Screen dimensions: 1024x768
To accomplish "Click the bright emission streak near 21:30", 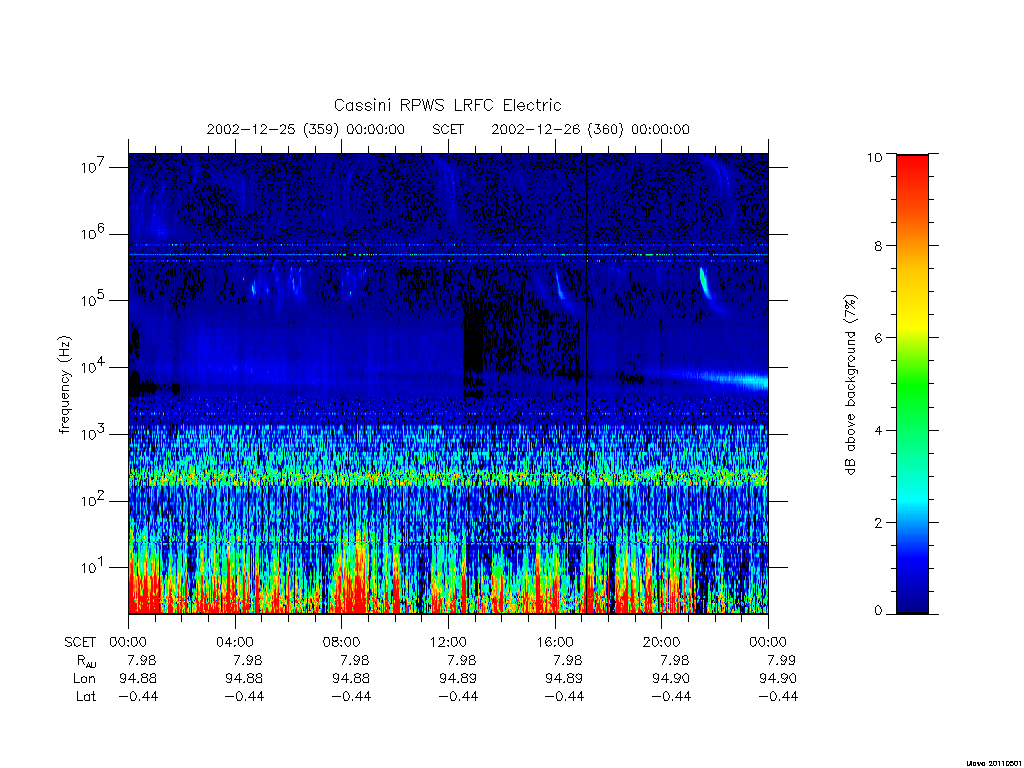I will tap(705, 283).
